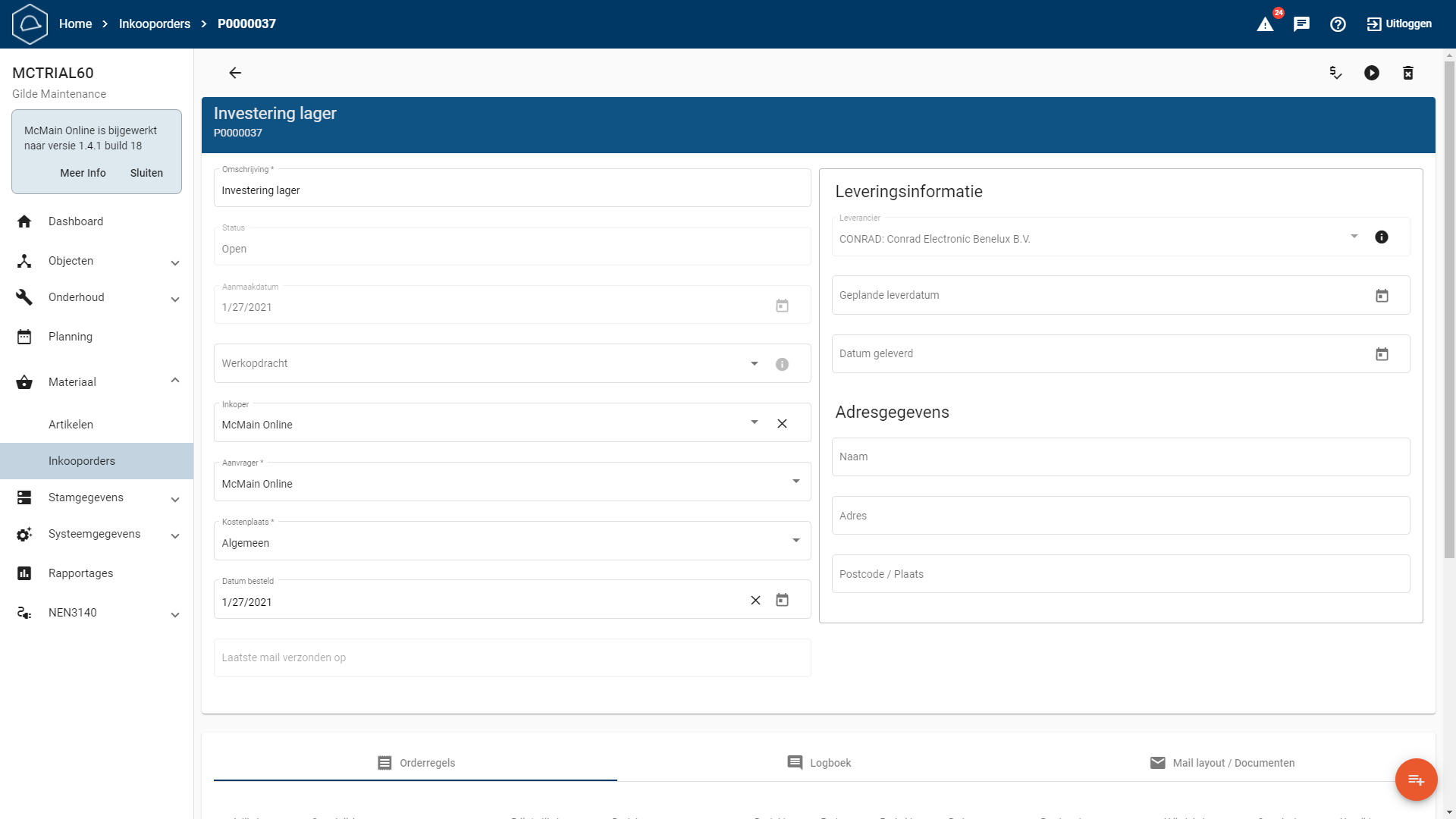This screenshot has height=819, width=1456.
Task: Click the price check currency icon
Action: (x=1335, y=73)
